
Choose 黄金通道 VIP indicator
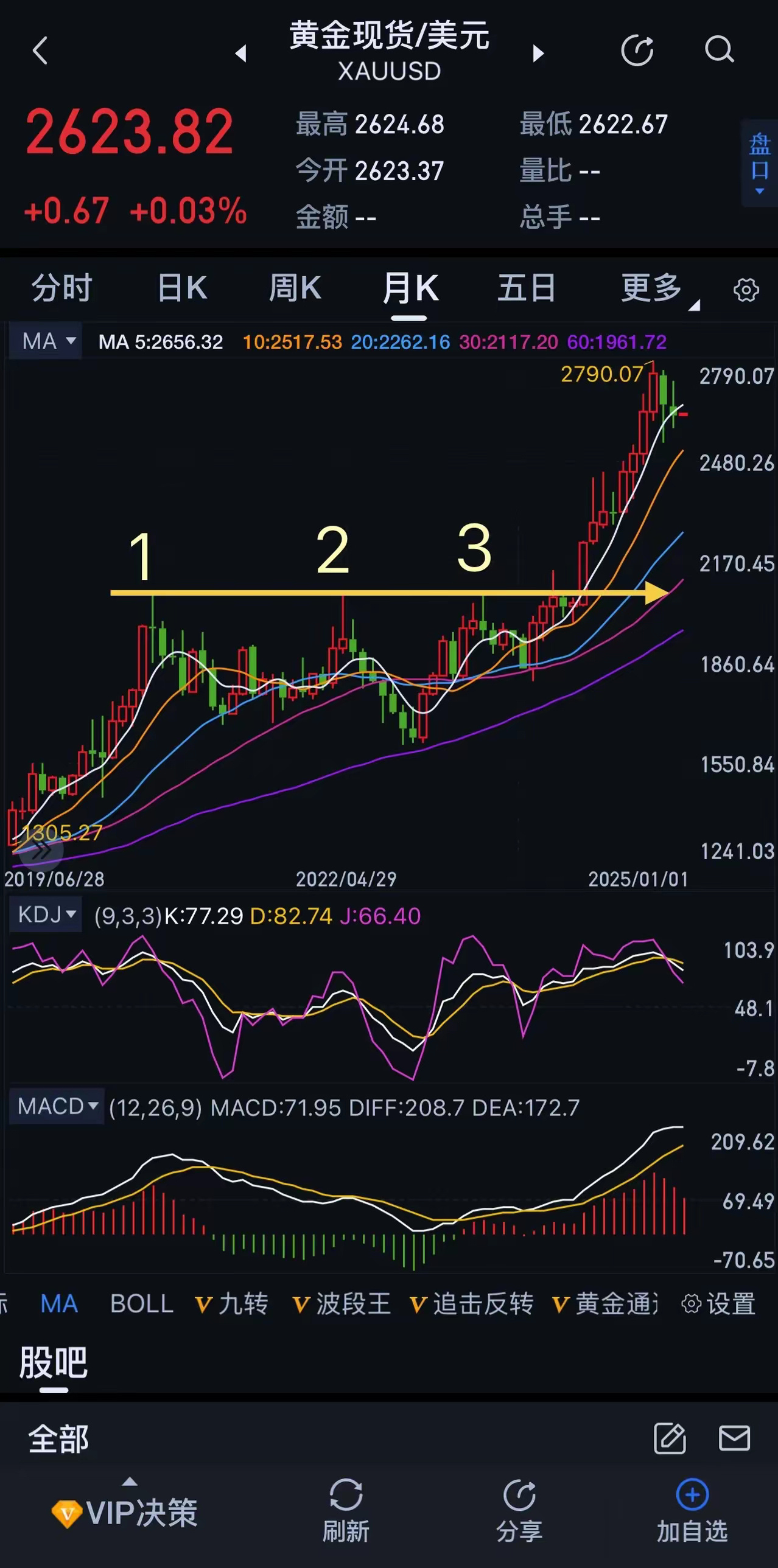pos(605,1304)
